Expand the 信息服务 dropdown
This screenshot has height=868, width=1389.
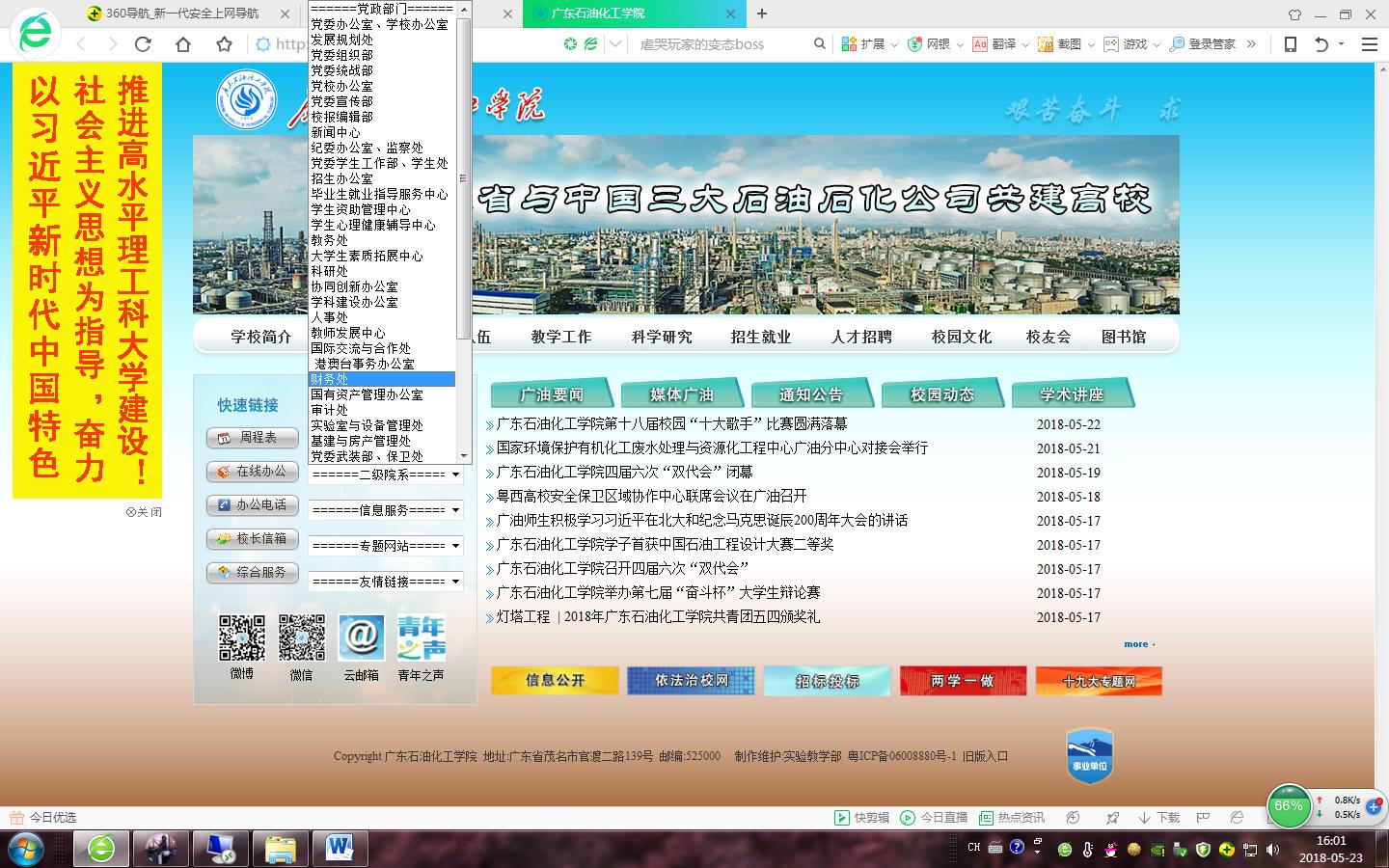[x=386, y=510]
